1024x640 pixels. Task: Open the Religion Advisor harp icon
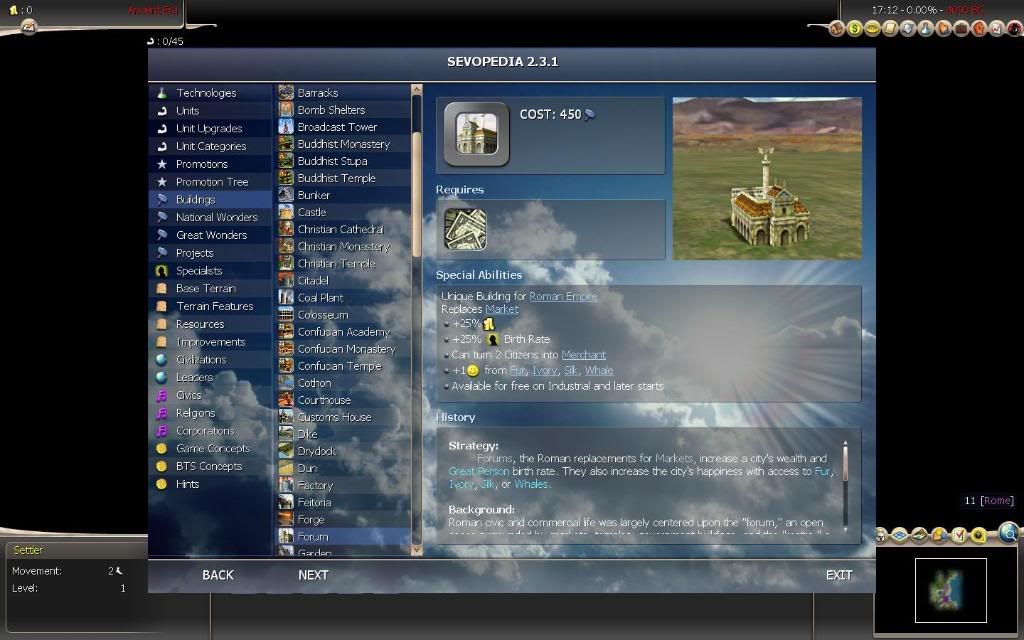click(x=944, y=28)
